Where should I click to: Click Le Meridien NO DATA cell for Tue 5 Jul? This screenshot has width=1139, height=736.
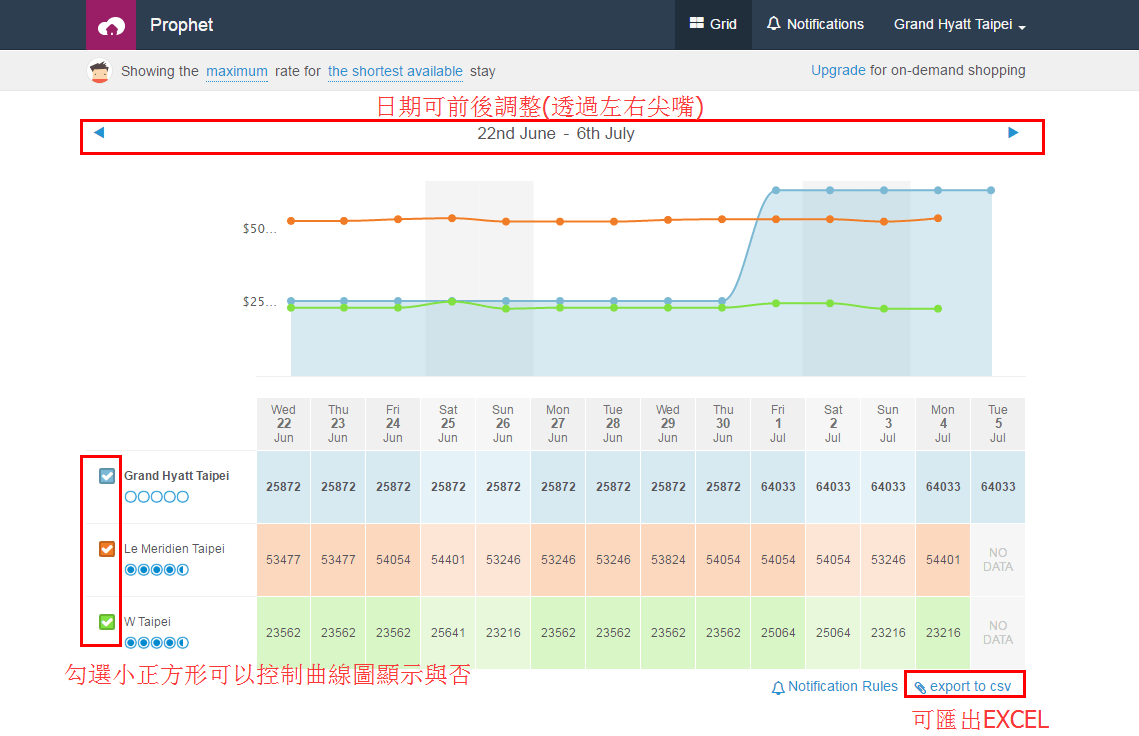tap(998, 560)
